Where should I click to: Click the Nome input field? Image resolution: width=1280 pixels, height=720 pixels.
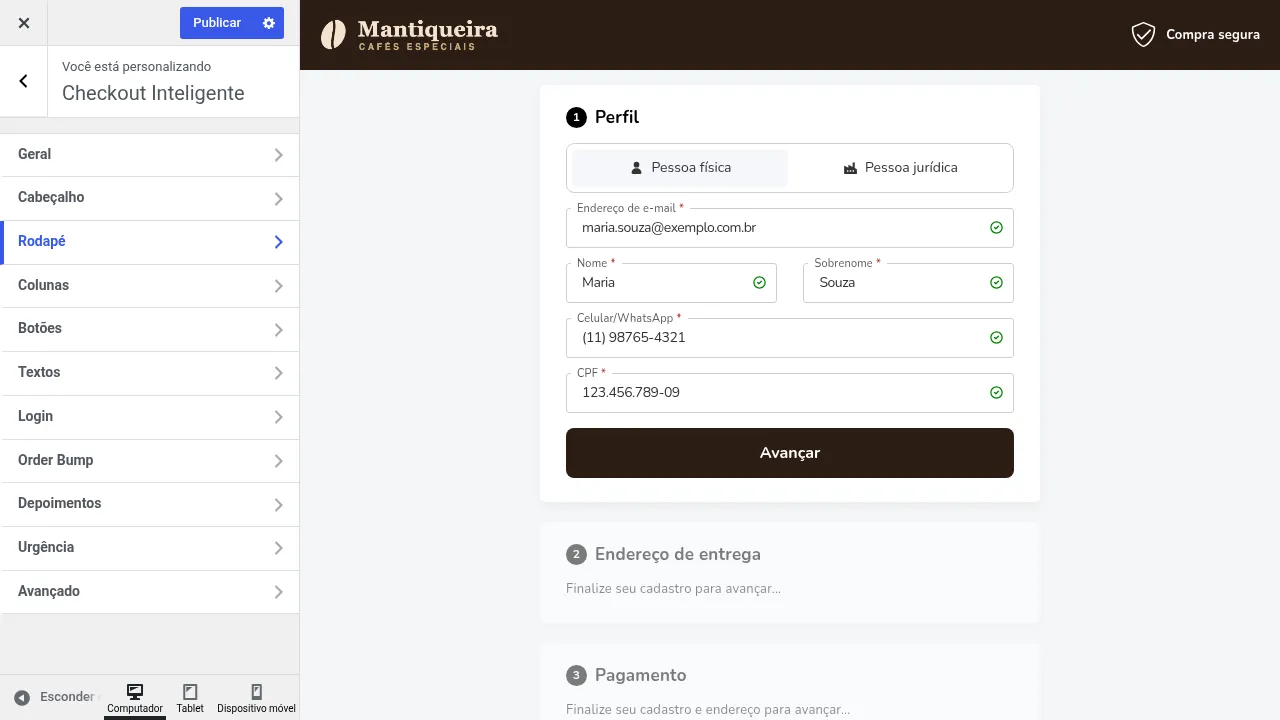tap(671, 283)
